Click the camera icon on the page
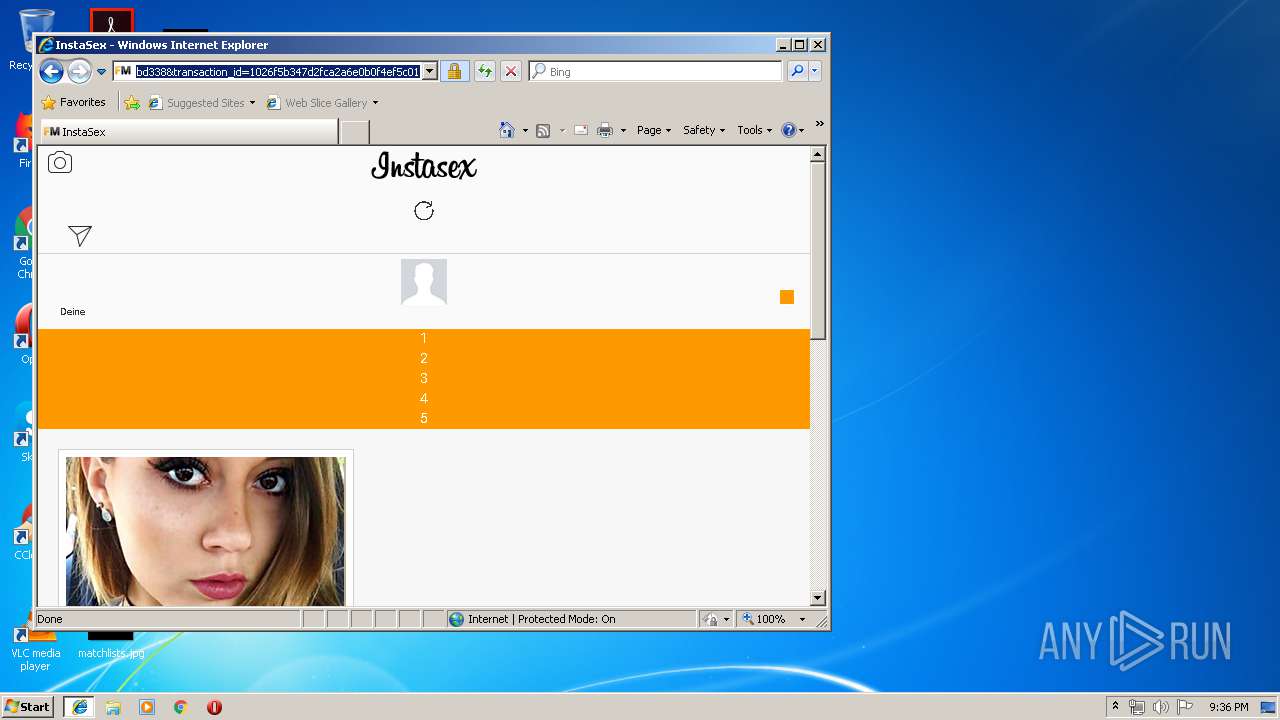Screen dimensions: 1280x720 (60, 163)
